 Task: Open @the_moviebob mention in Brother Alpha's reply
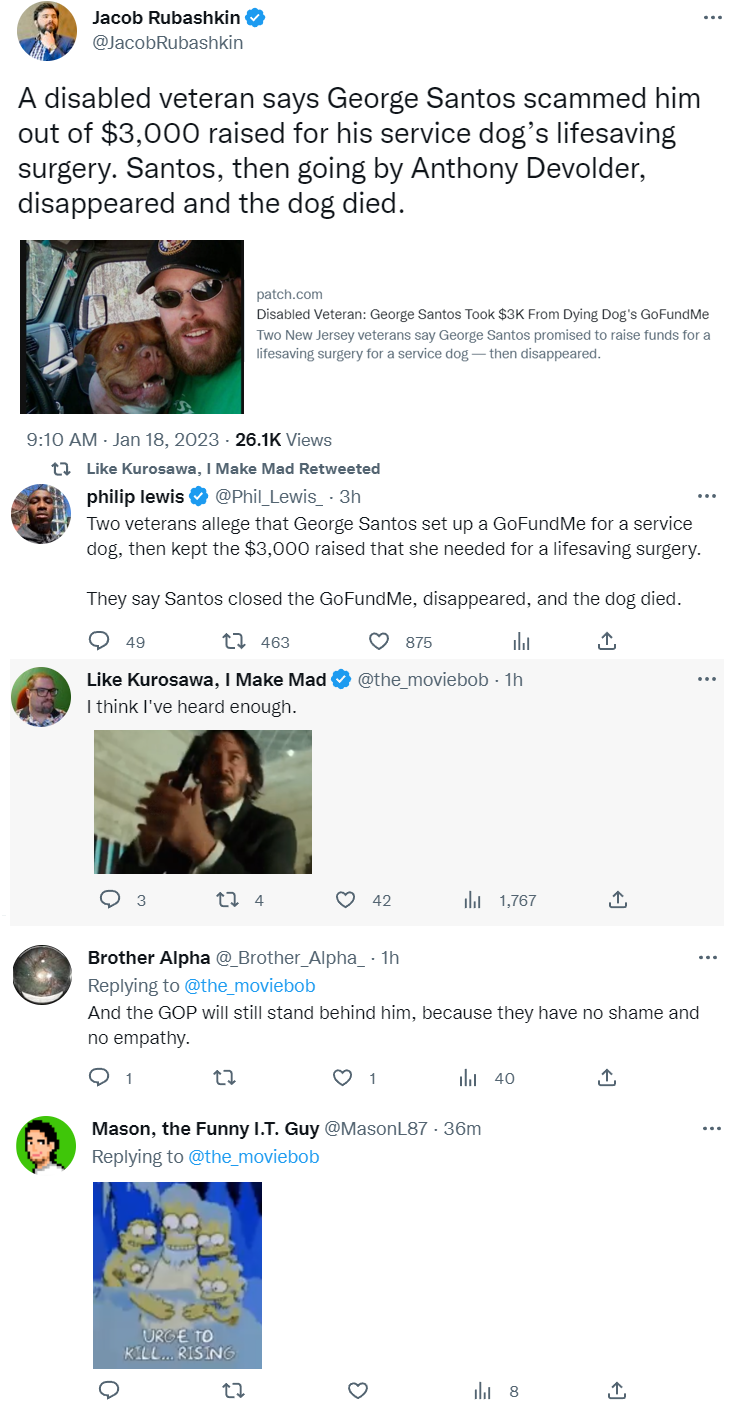point(250,986)
